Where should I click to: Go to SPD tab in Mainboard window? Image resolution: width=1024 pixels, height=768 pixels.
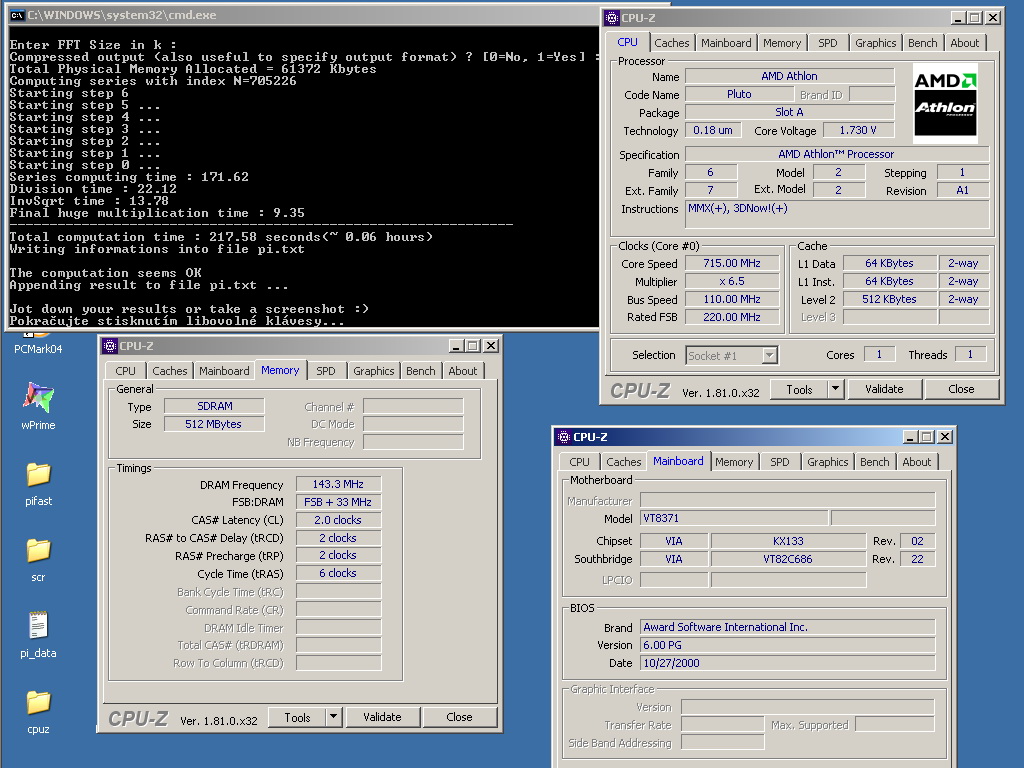coord(780,462)
